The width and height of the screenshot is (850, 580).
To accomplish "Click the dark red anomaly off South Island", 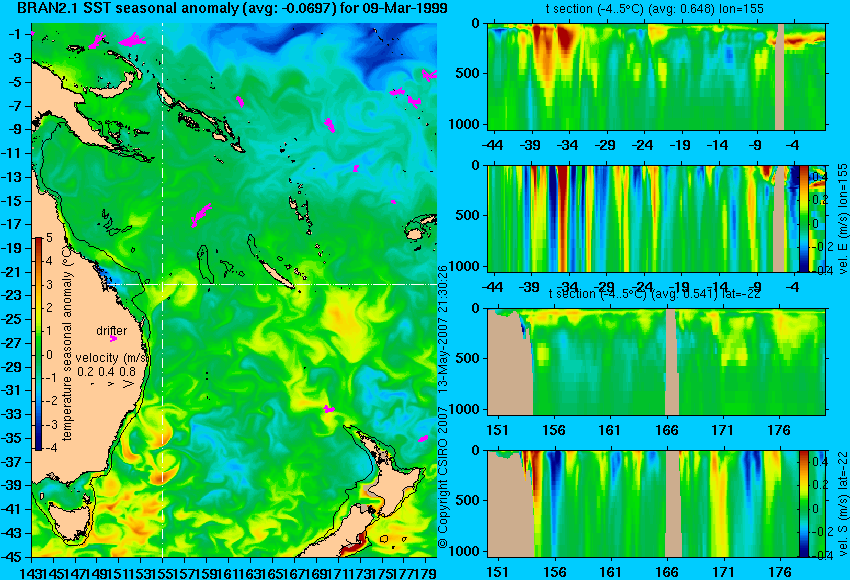I will coord(353,544).
